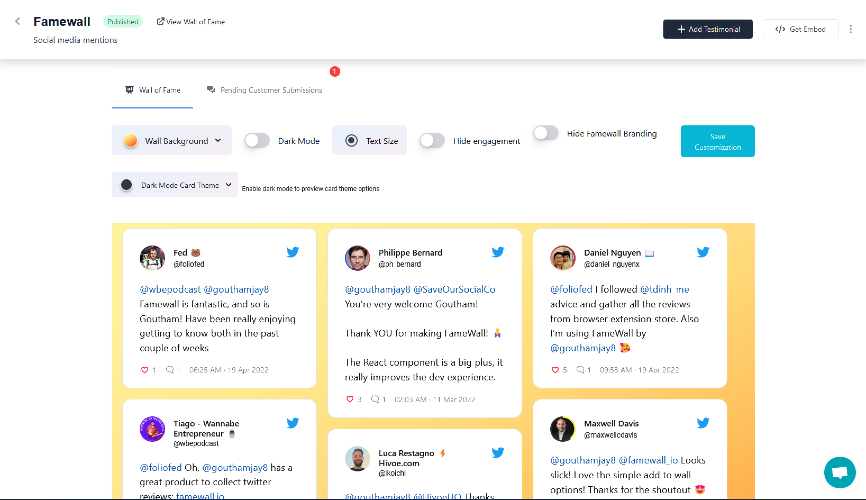Screen dimensions: 866x500
Task: Click the @maxwellcdavis handle
Action: pyautogui.click(x=610, y=435)
